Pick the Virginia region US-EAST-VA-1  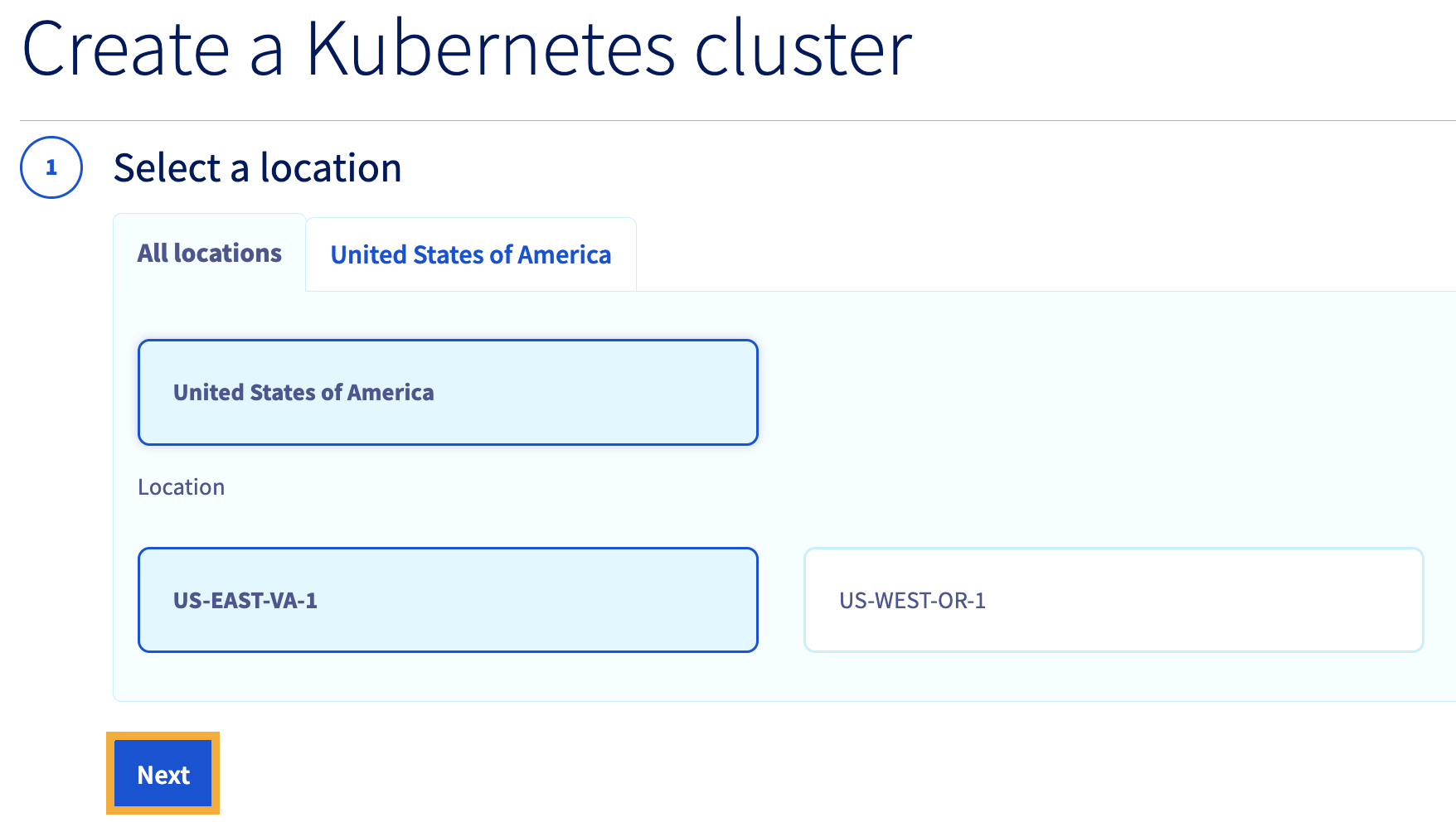448,600
